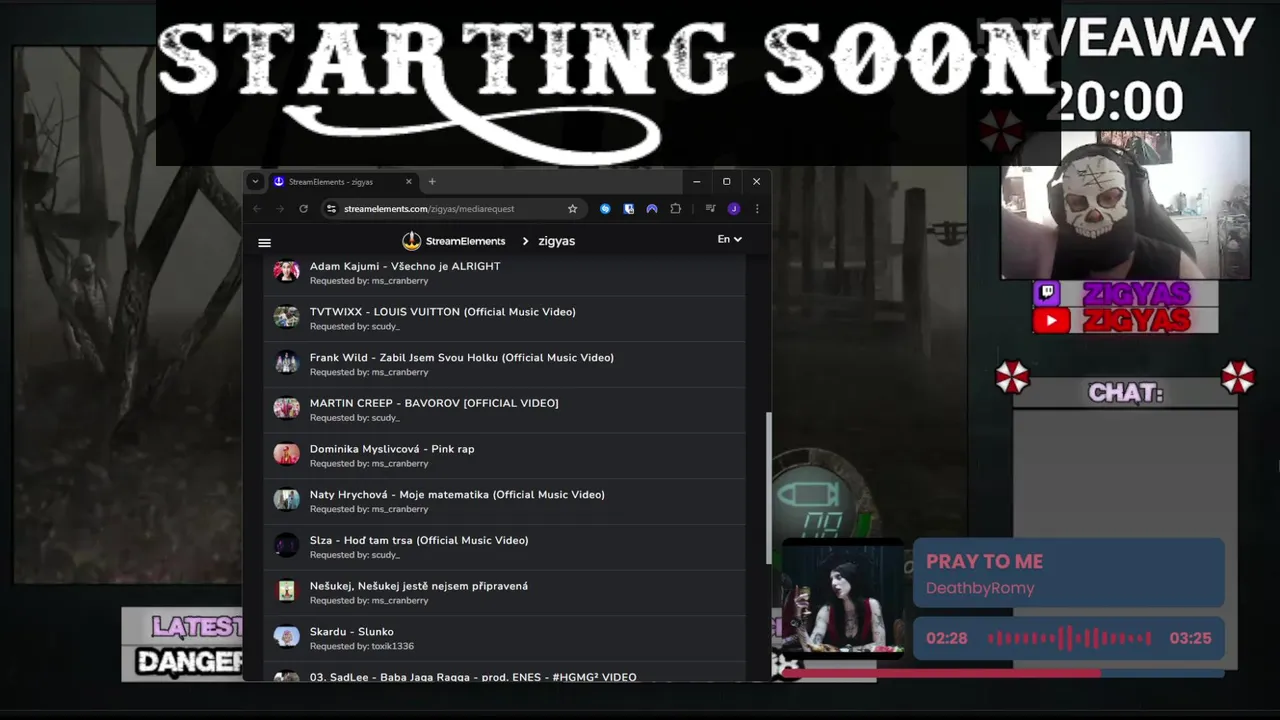The width and height of the screenshot is (1280, 720).
Task: Click the Adam Kajumi song thumbnail
Action: pos(287,271)
